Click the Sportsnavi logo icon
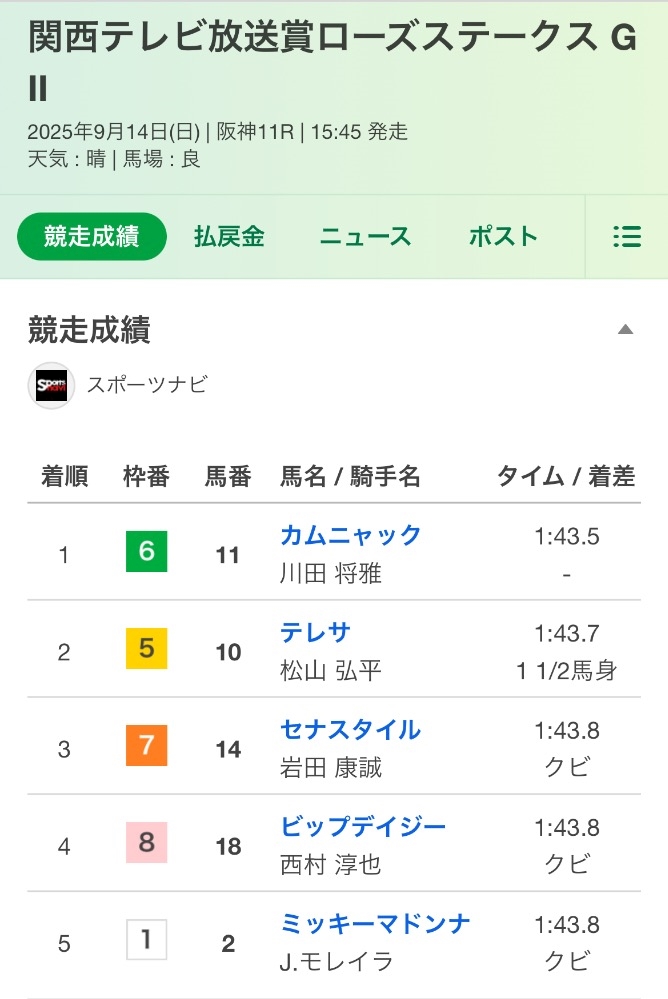The height and width of the screenshot is (999, 668). coord(52,385)
